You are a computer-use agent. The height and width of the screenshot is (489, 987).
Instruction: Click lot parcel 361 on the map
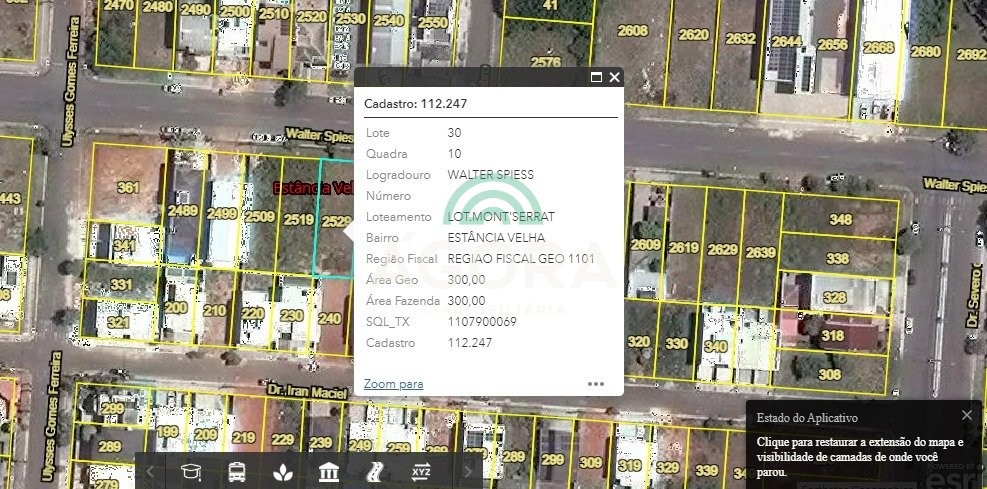pyautogui.click(x=128, y=187)
